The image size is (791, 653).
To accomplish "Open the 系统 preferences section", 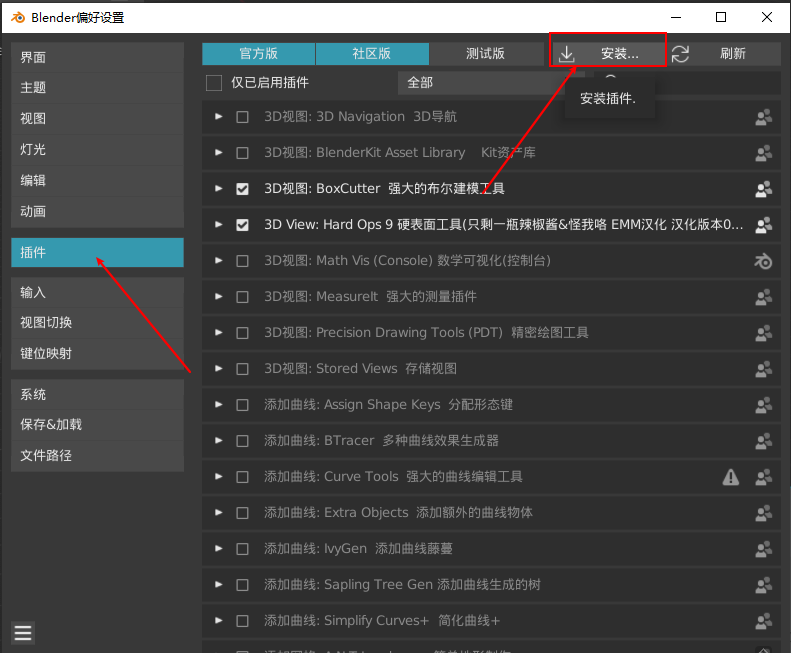I will point(97,395).
